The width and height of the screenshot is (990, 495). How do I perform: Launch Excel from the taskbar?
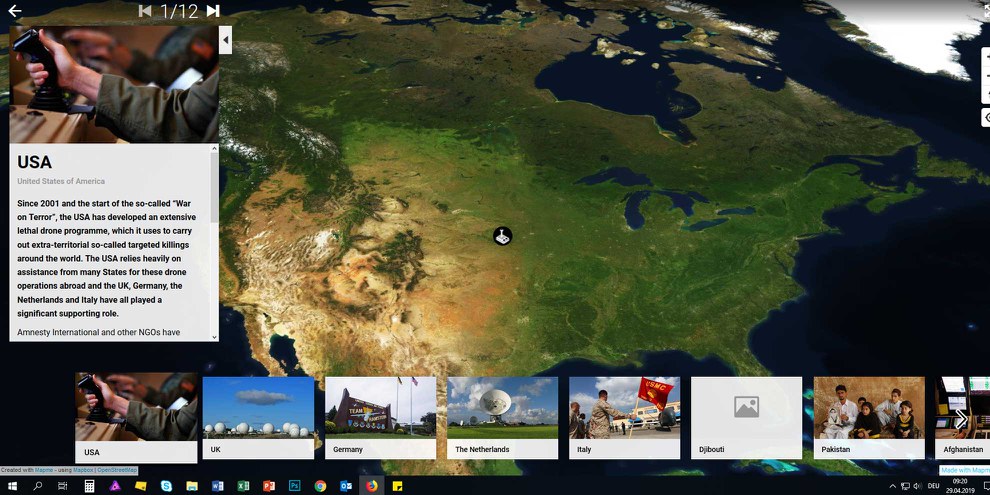click(x=243, y=486)
